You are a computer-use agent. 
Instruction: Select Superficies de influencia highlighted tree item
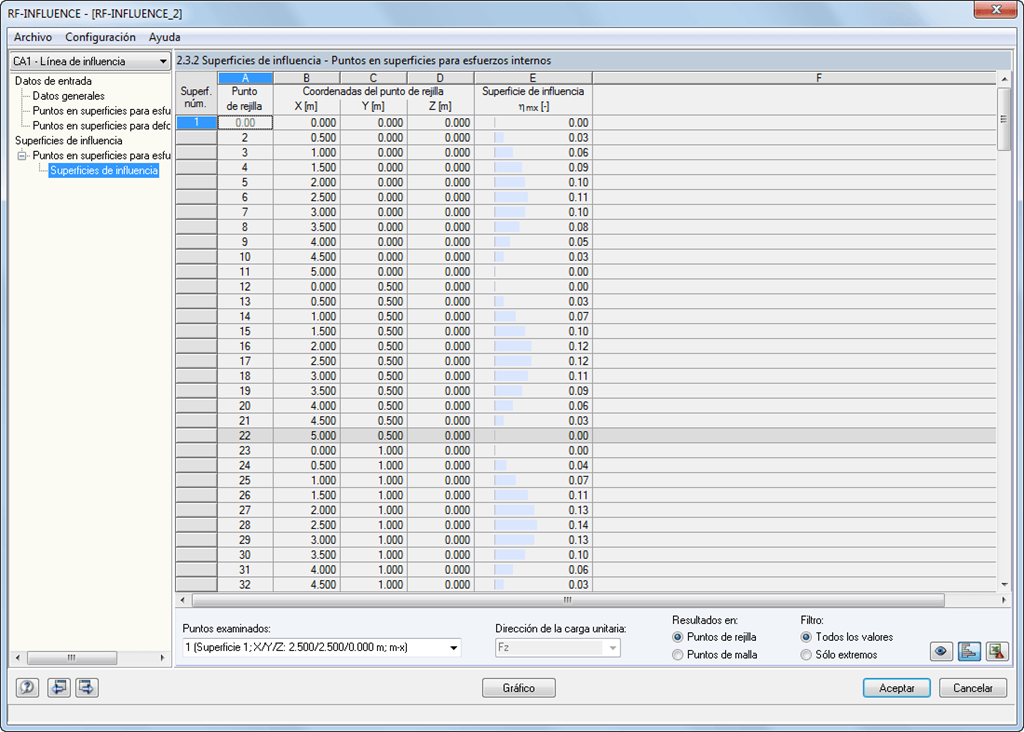[x=104, y=170]
